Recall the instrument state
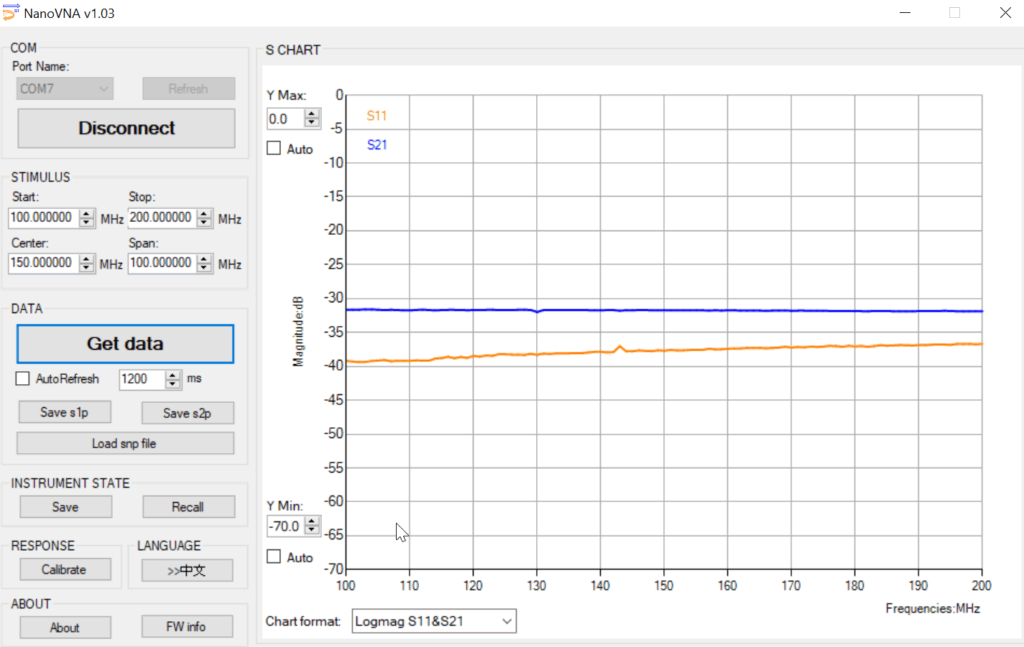1024x647 pixels. pyautogui.click(x=187, y=507)
